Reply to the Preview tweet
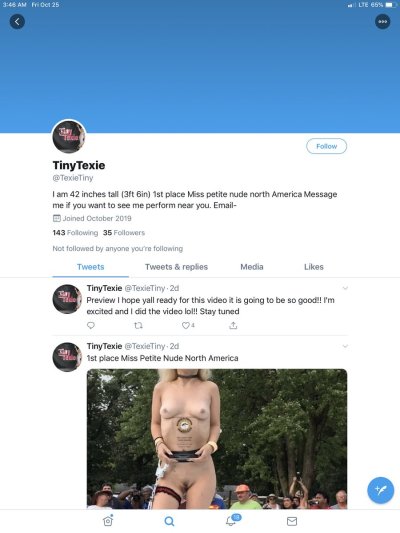Screen dimensions: 400x533 [91, 325]
